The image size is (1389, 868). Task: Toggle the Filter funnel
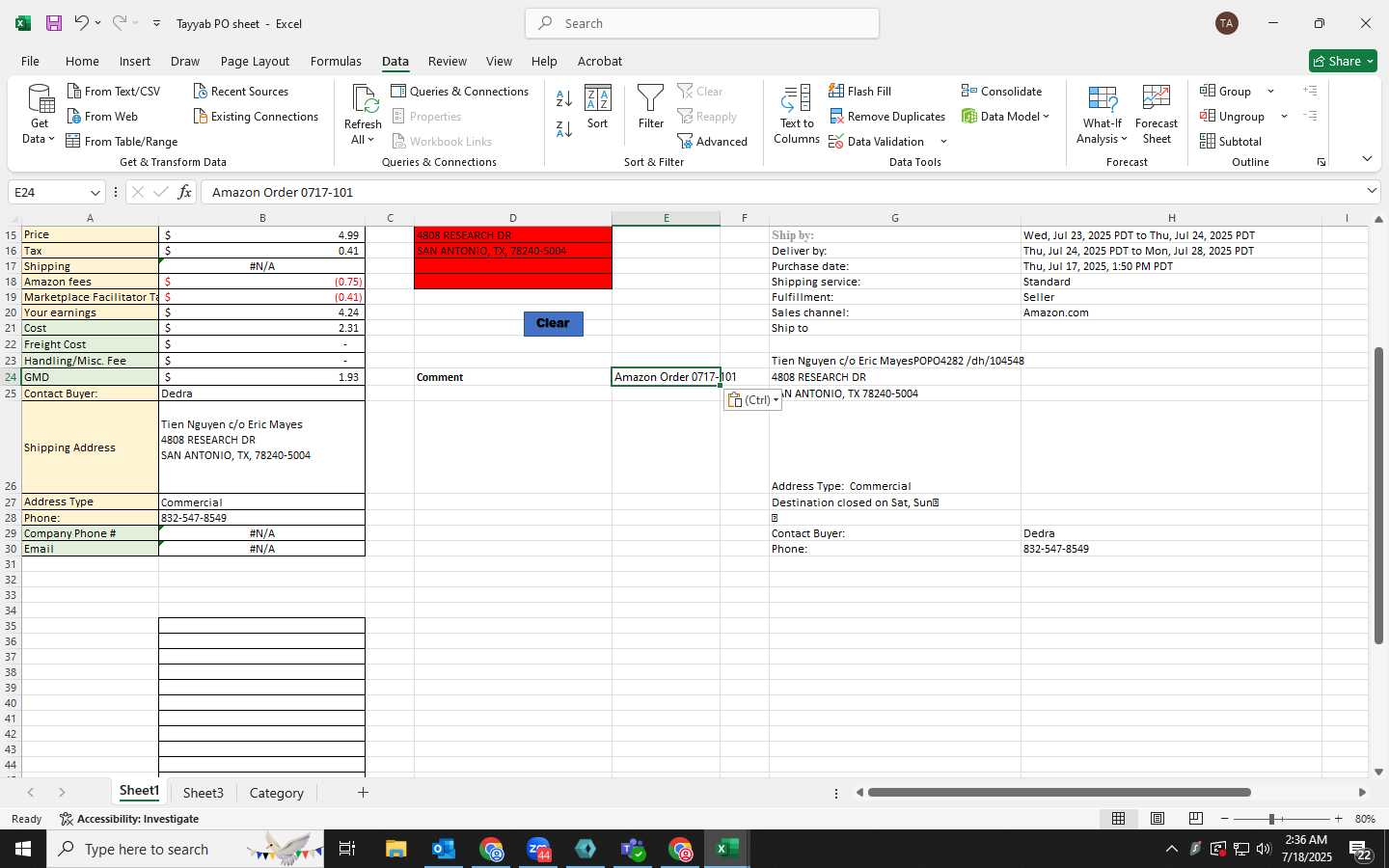point(651,107)
